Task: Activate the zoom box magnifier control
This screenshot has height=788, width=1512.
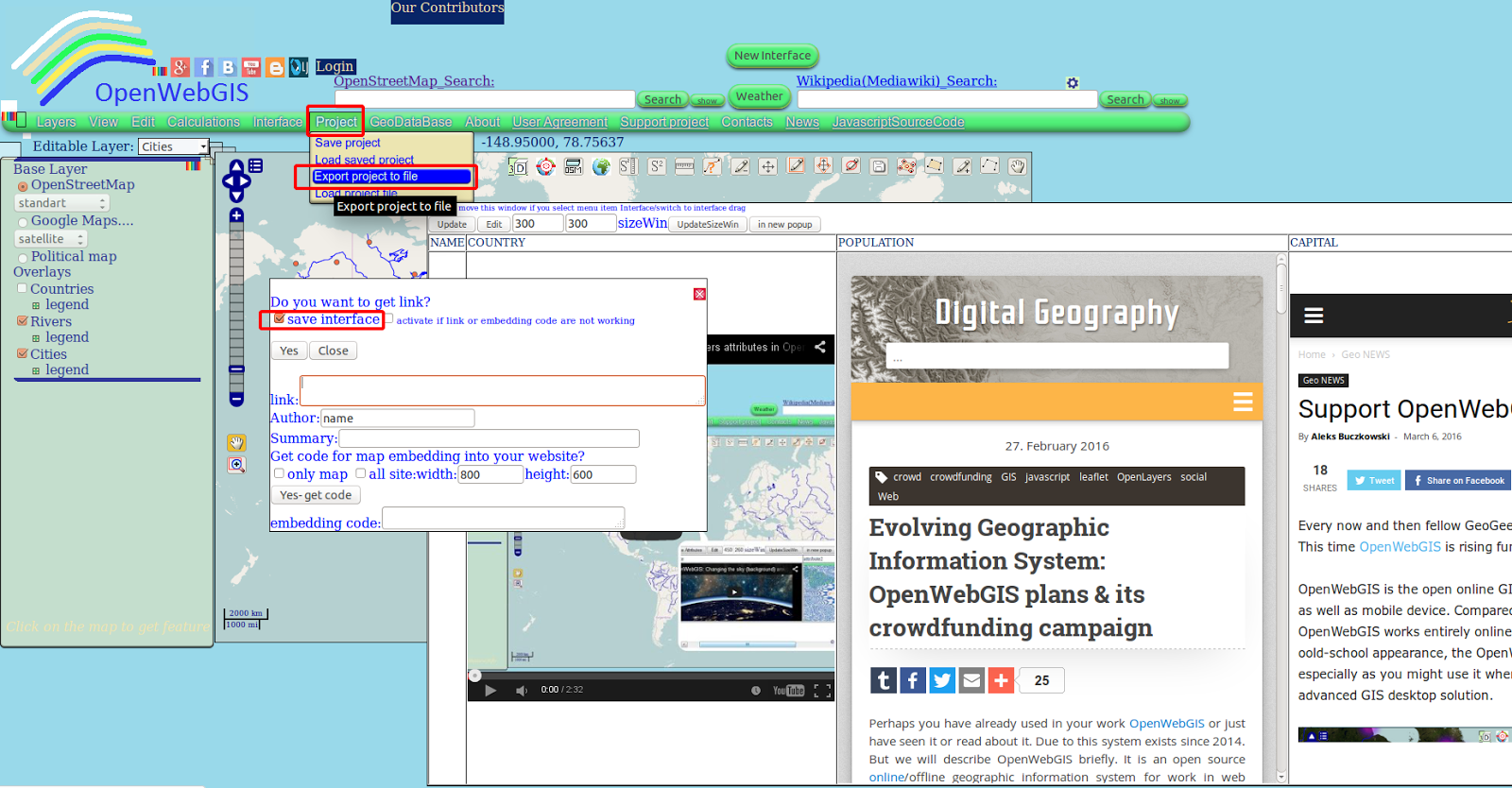Action: coord(236,465)
